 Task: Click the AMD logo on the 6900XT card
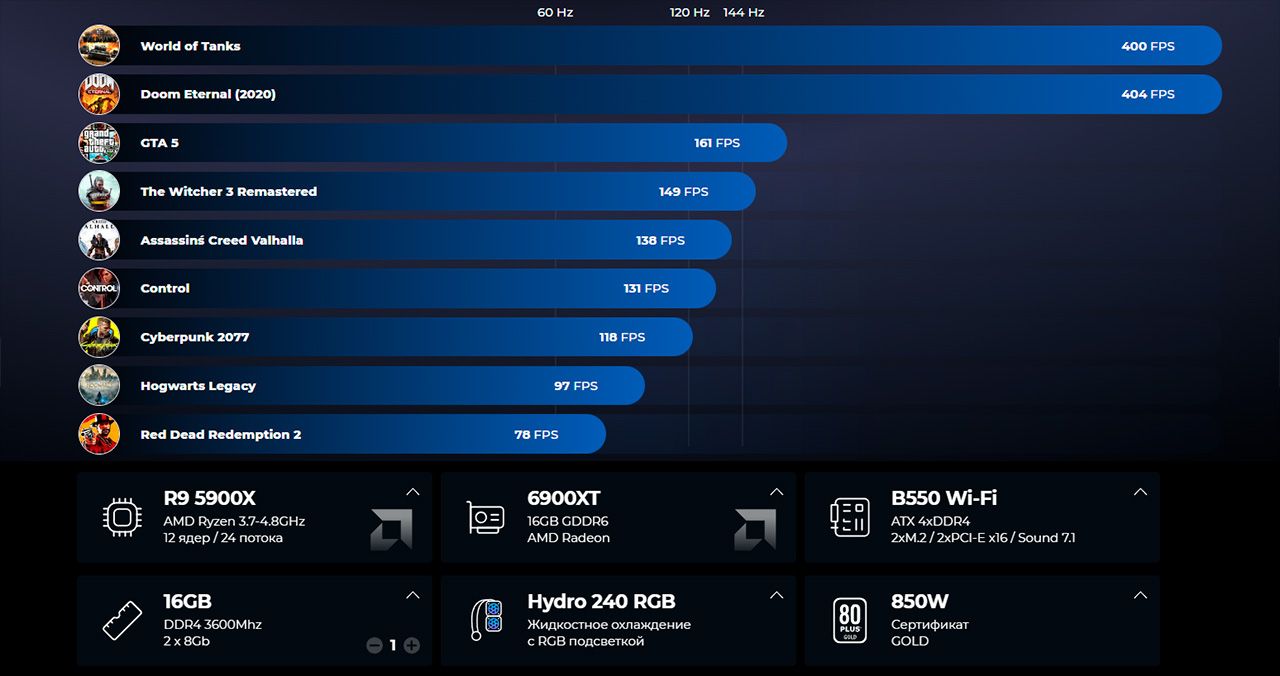click(755, 530)
